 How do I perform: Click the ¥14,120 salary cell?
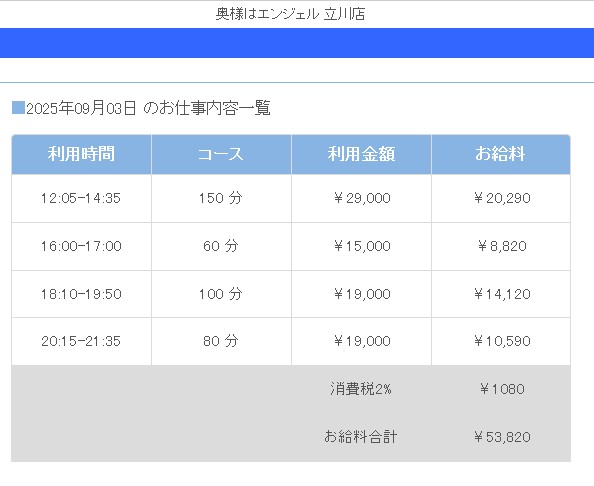click(501, 294)
